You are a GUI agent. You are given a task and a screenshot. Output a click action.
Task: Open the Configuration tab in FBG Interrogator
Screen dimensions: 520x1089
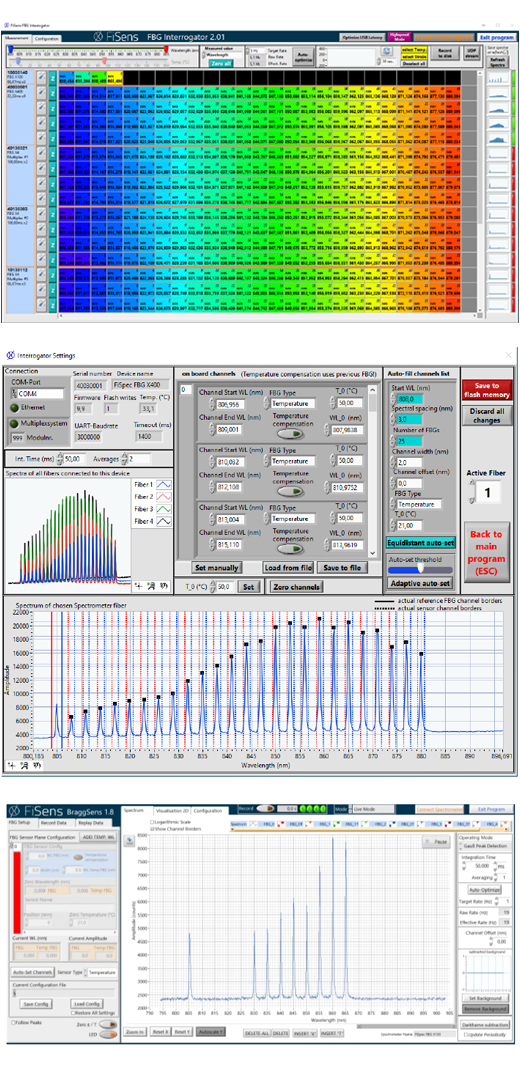tap(47, 39)
